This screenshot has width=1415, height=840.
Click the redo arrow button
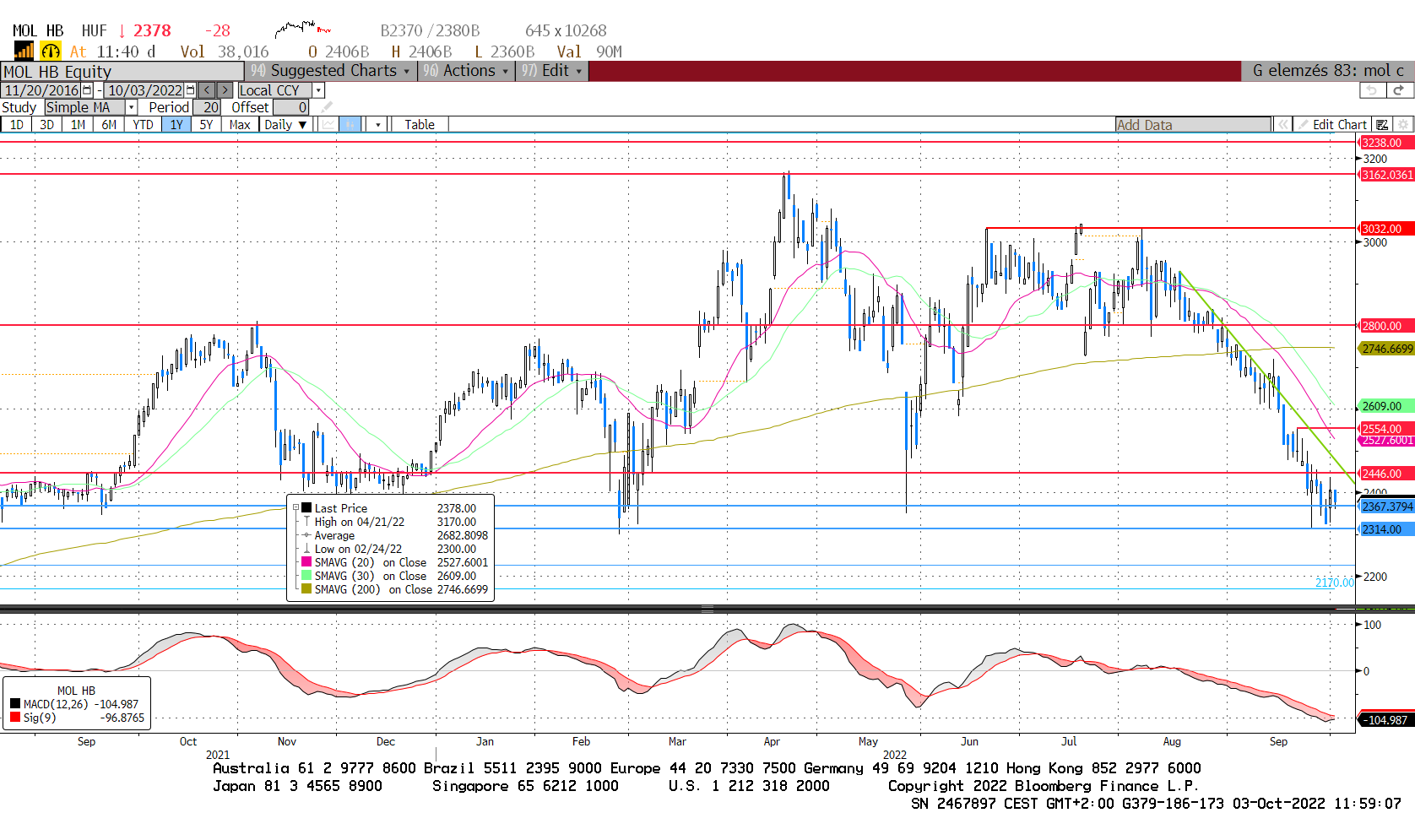pyautogui.click(x=1399, y=90)
